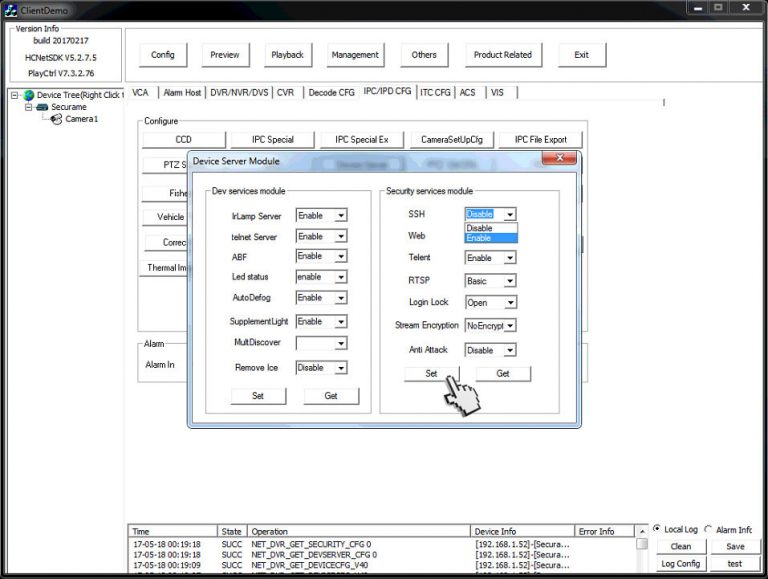Open the SupplementLight dropdown
Screen dimensions: 768x579
341,322
